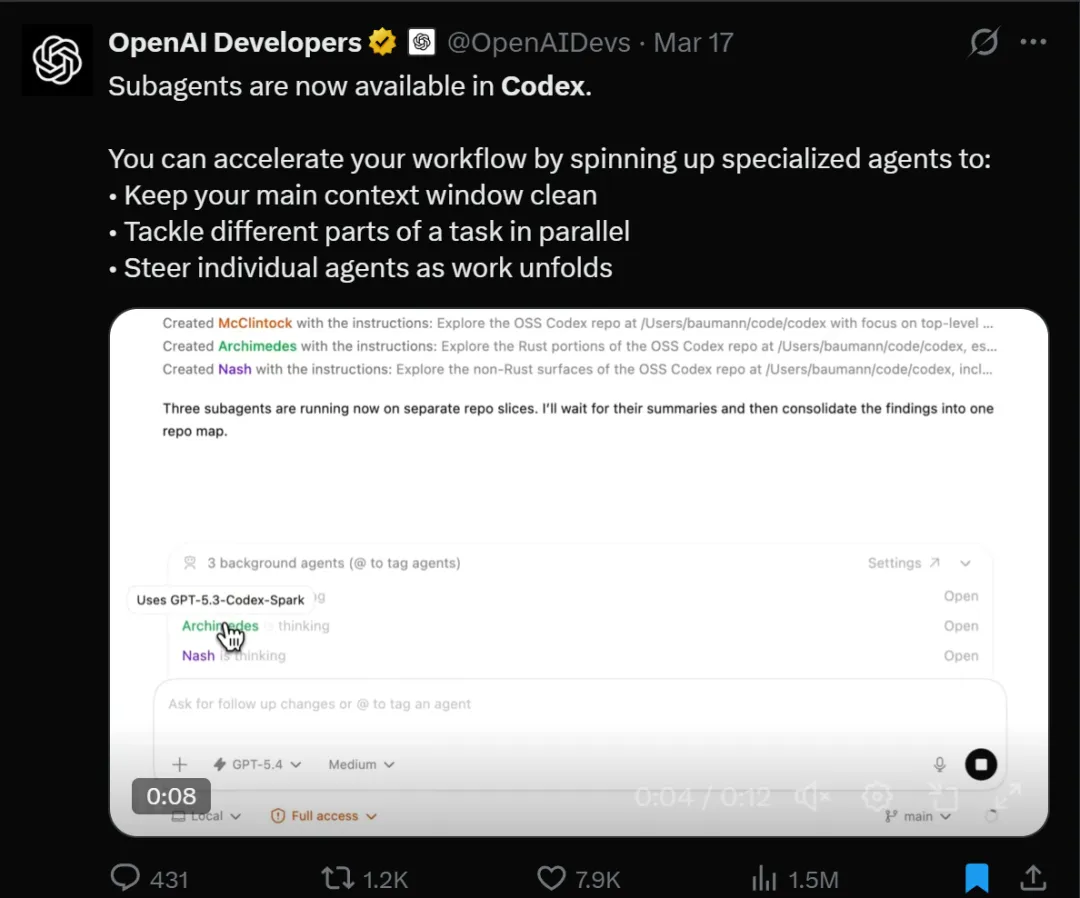
Task: Open the Archimedes agent row
Action: [x=580, y=626]
